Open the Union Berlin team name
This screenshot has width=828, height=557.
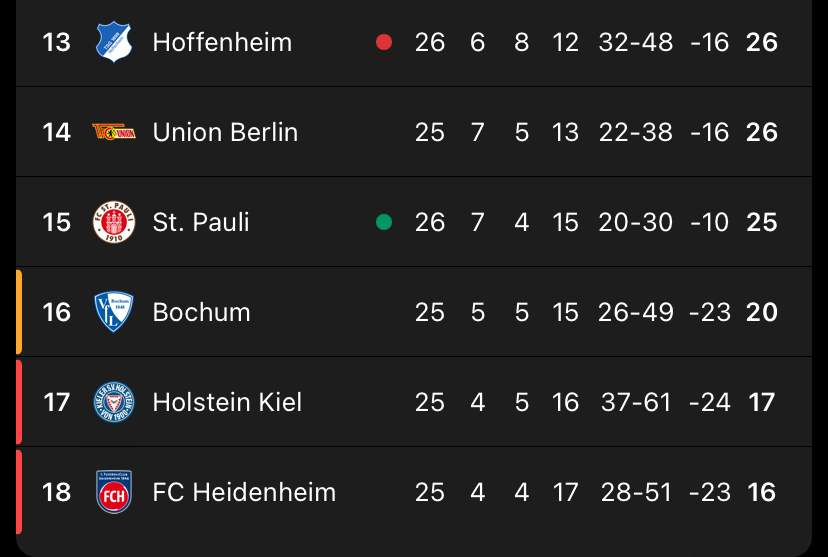(225, 132)
